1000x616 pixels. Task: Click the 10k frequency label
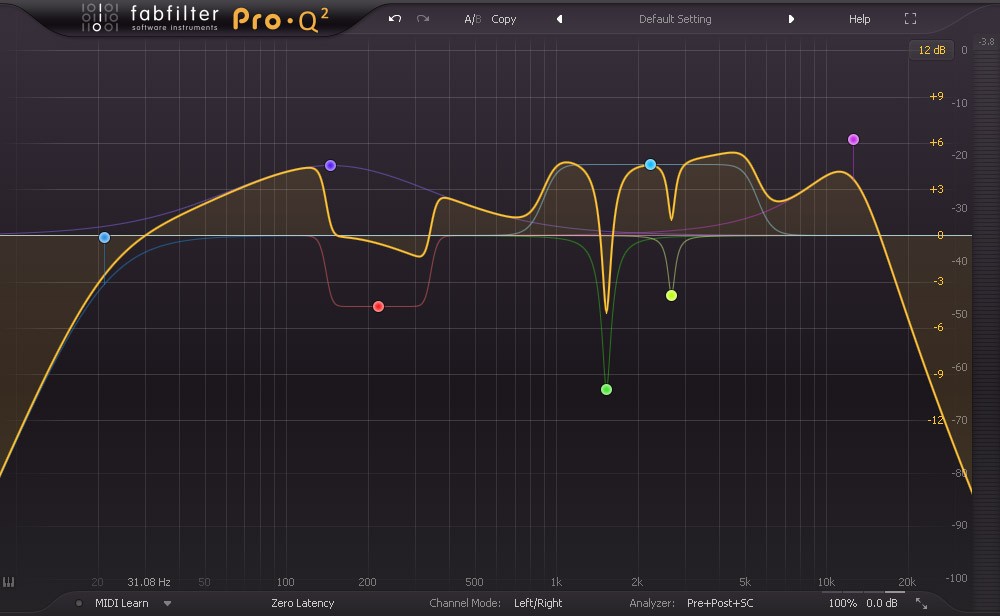(x=826, y=582)
